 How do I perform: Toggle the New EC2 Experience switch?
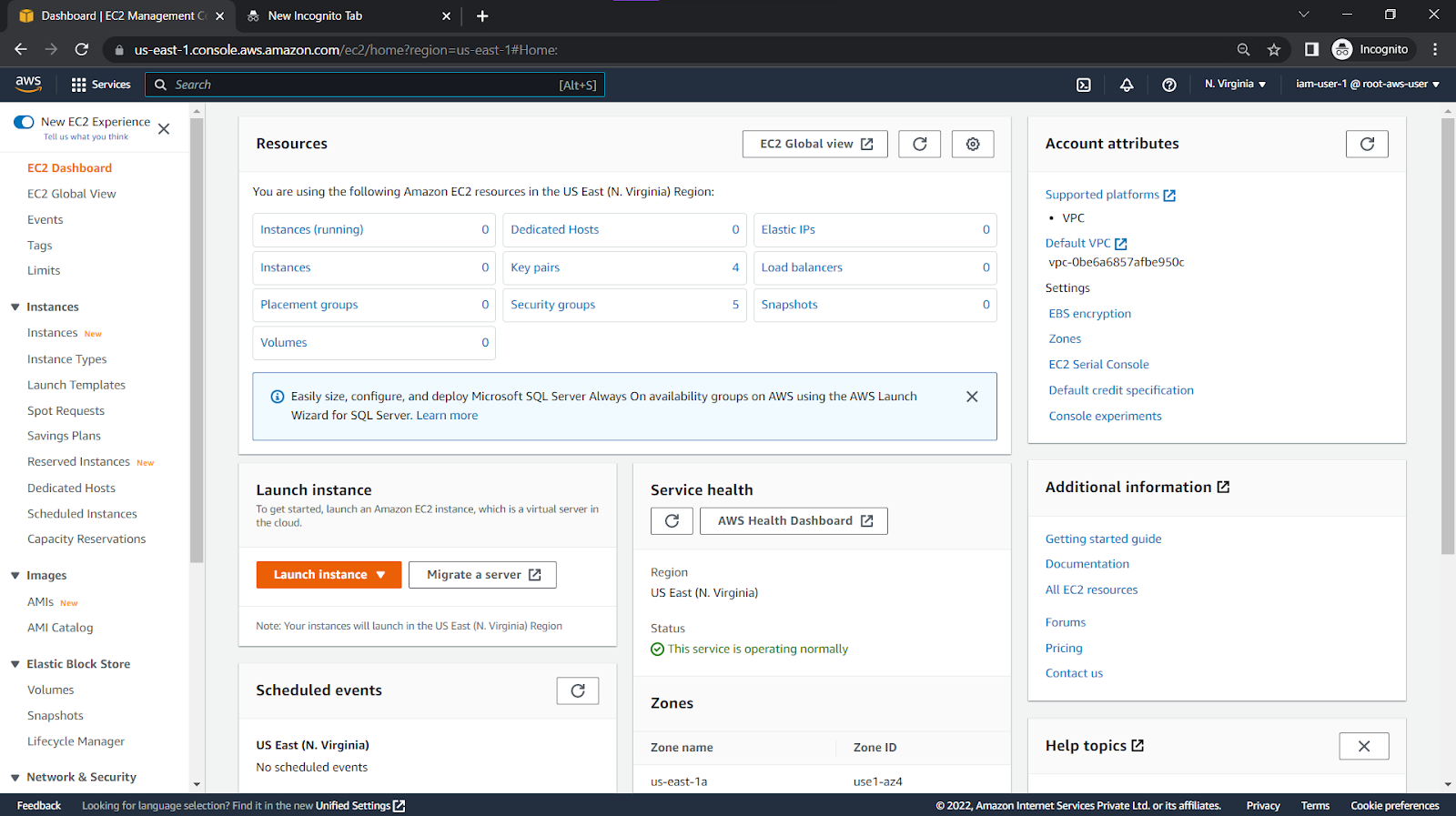pyautogui.click(x=24, y=122)
